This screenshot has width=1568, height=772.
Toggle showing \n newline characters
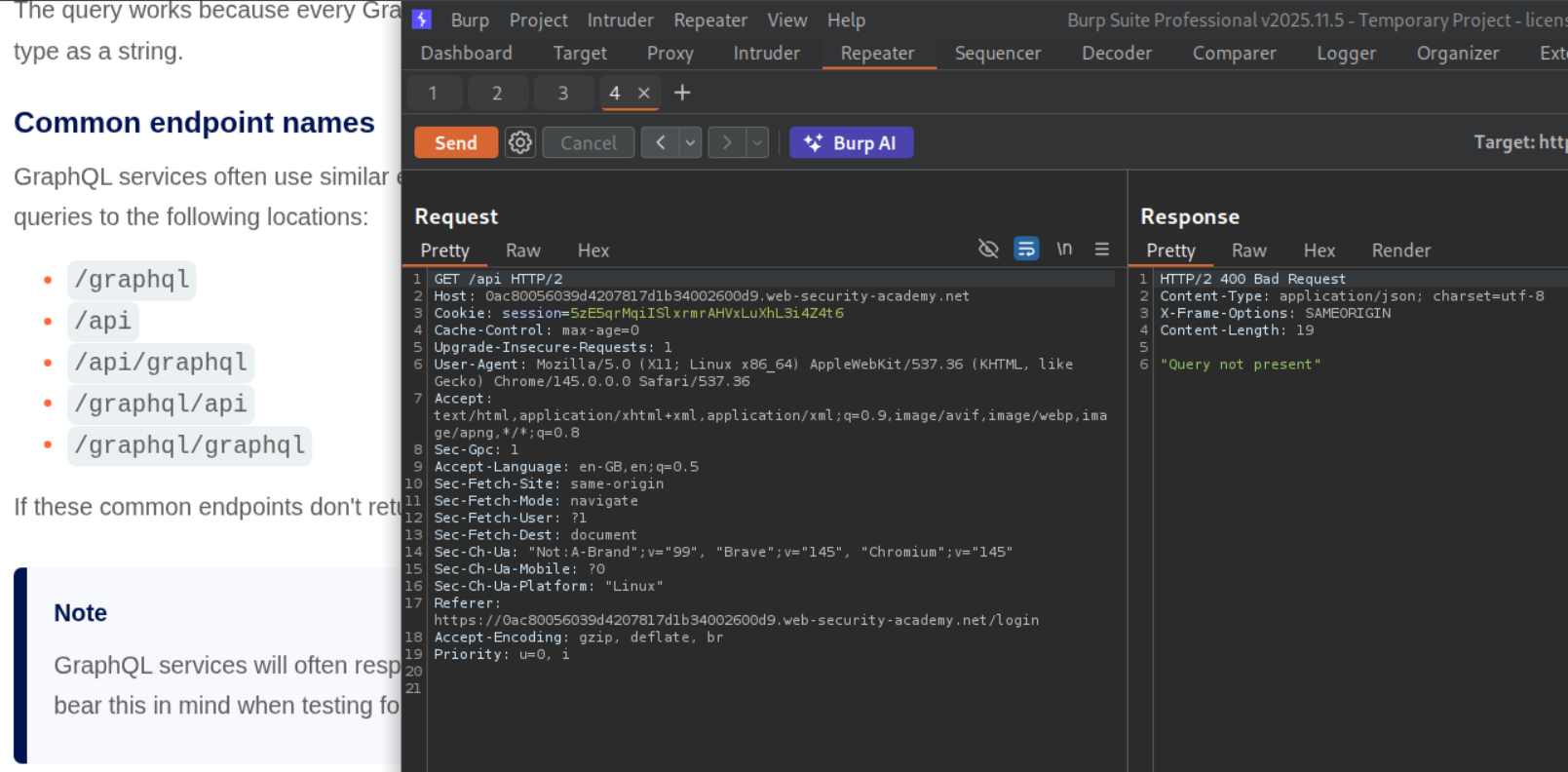tap(1064, 250)
